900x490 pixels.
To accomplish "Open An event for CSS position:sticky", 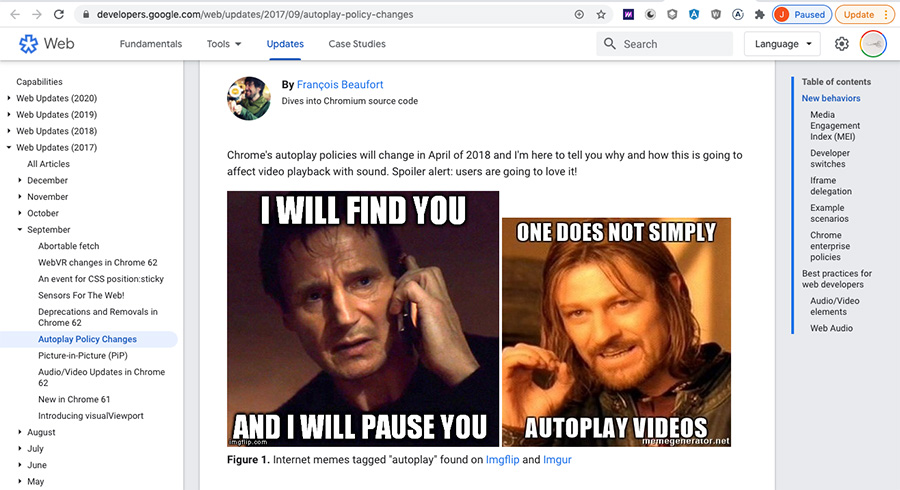I will [101, 279].
